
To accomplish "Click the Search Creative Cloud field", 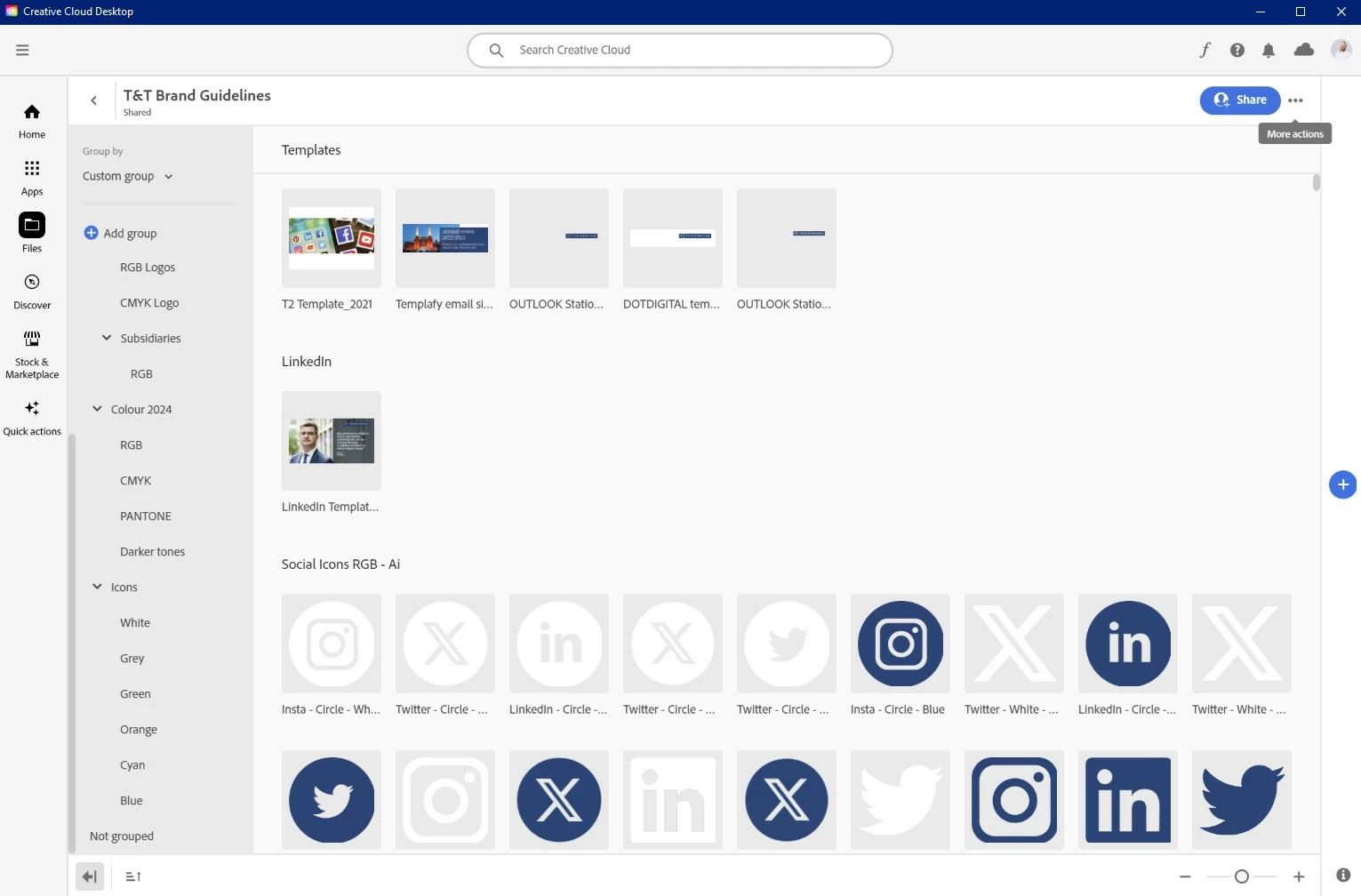I will click(680, 50).
